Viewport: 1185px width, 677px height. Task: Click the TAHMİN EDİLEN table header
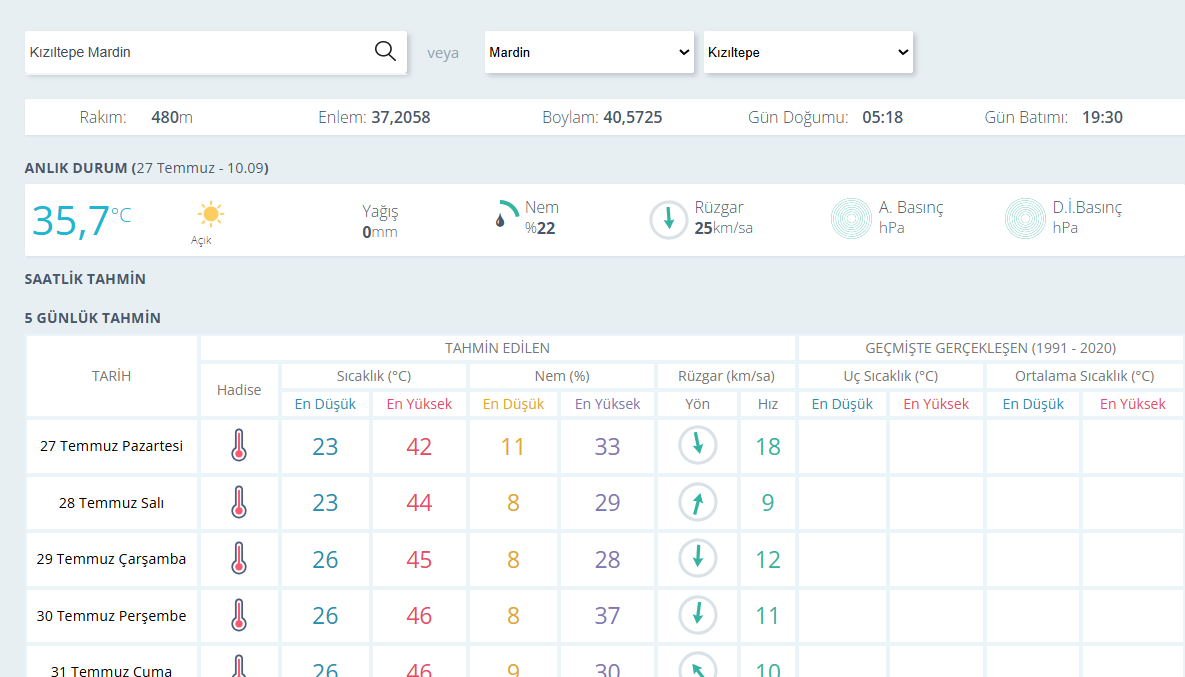click(497, 348)
